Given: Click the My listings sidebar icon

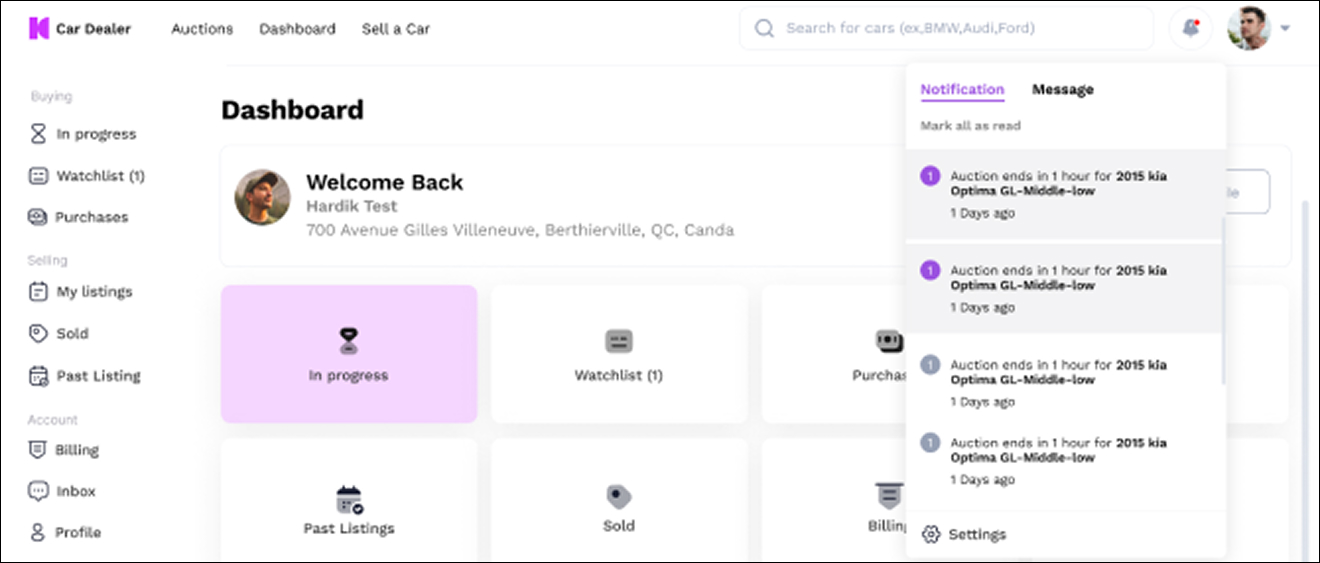Looking at the screenshot, I should click(x=38, y=292).
